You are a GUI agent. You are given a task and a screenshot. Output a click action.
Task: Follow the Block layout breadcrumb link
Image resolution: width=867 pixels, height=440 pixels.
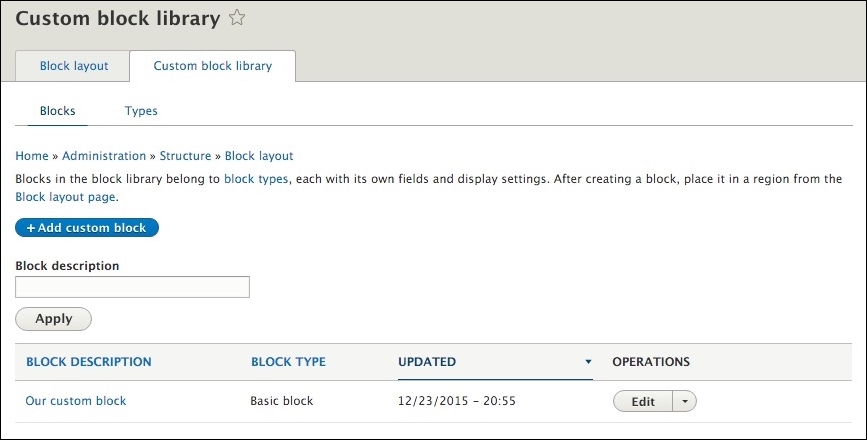pos(259,156)
